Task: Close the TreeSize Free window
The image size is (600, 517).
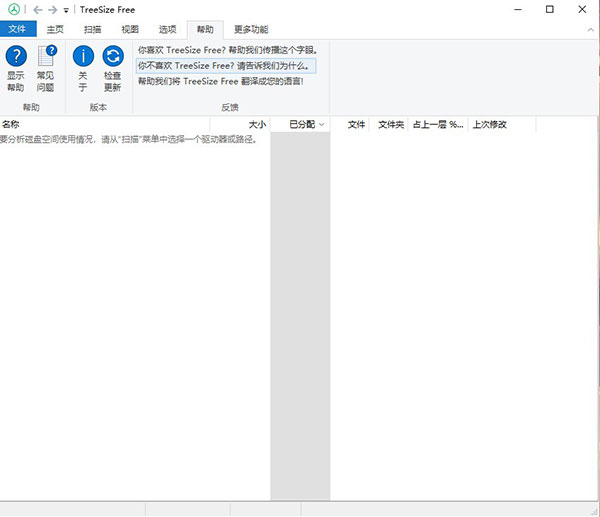Action: [582, 10]
